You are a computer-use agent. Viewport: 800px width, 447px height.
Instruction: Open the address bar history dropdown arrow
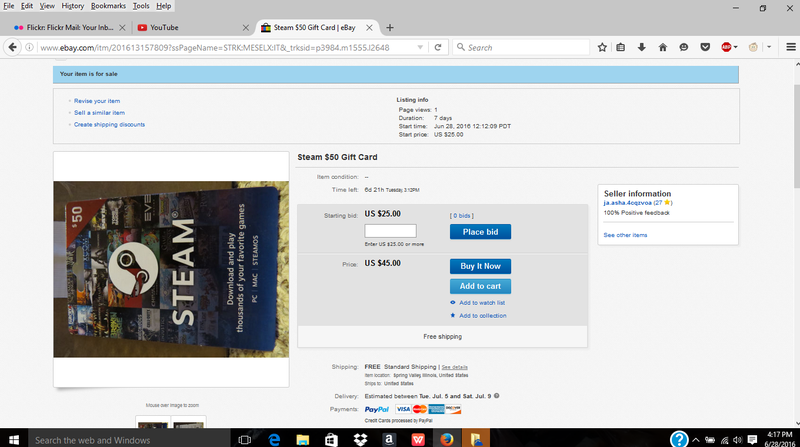click(x=420, y=47)
